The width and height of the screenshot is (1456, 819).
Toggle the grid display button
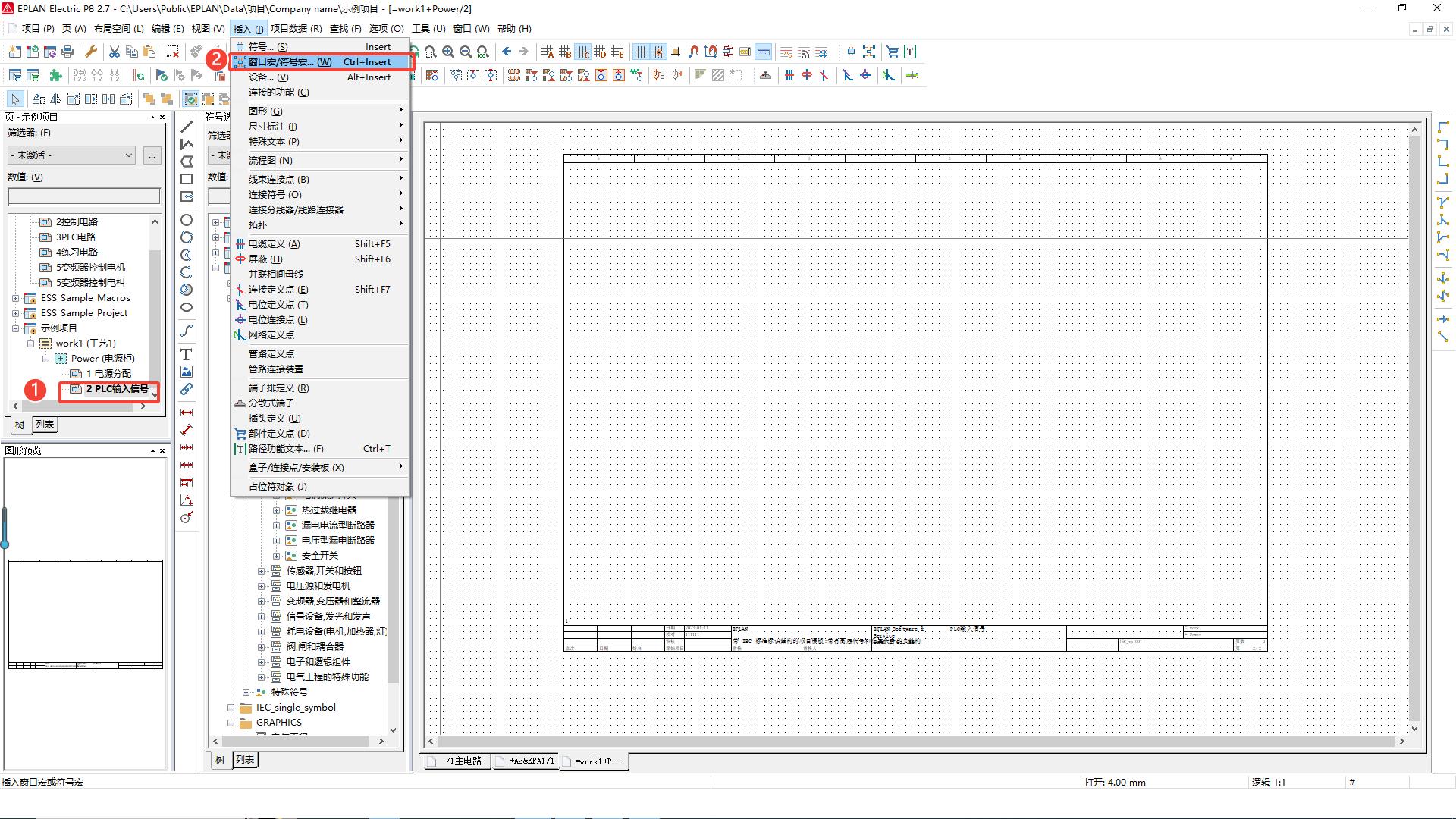[x=641, y=52]
